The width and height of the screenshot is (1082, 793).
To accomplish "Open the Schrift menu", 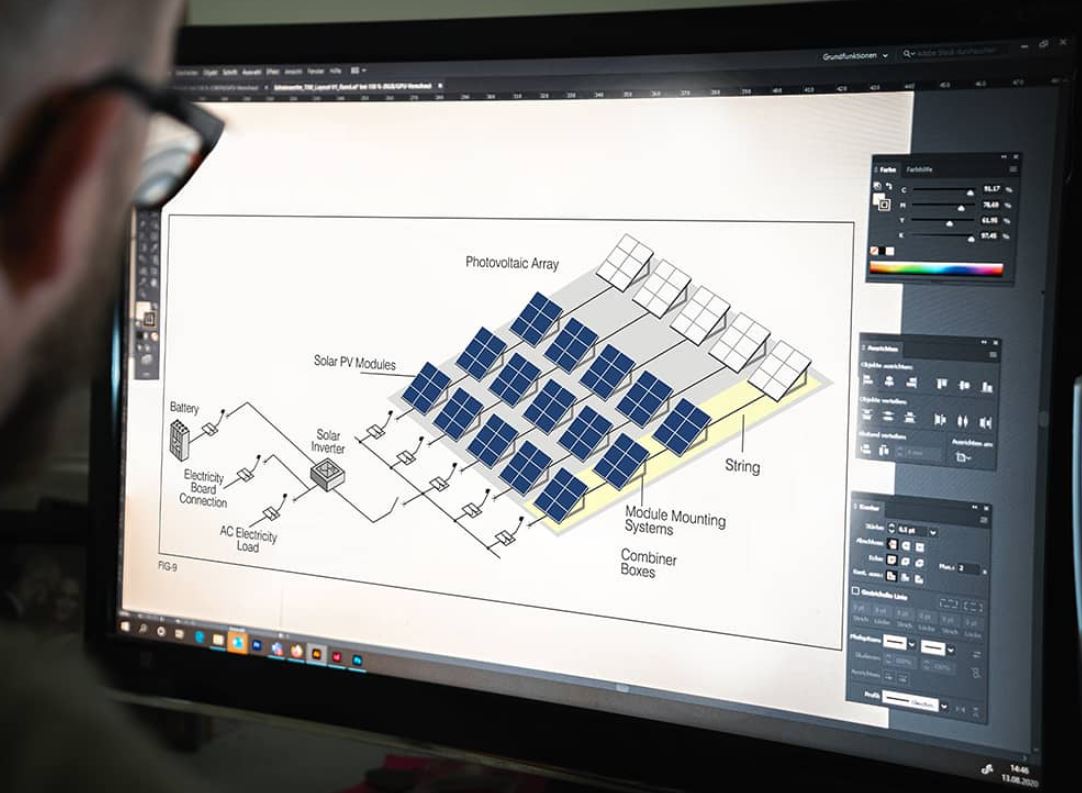I will pos(229,72).
